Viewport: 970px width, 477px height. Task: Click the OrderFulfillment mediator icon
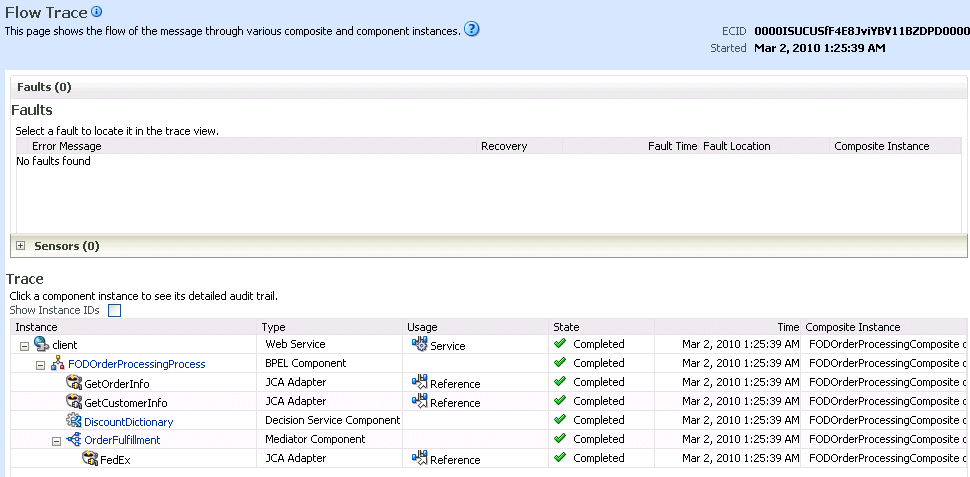(74, 440)
